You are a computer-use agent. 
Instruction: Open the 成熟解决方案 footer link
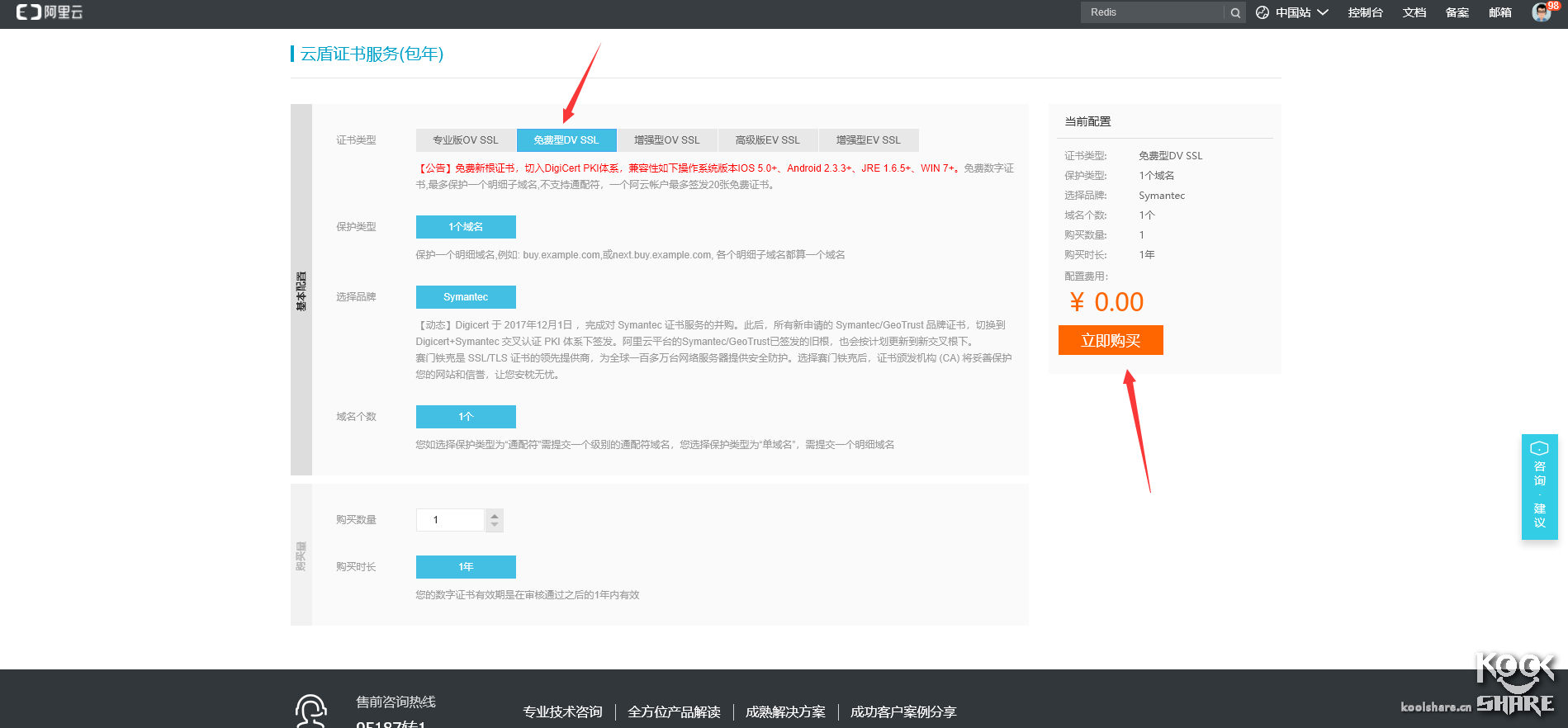coord(785,711)
